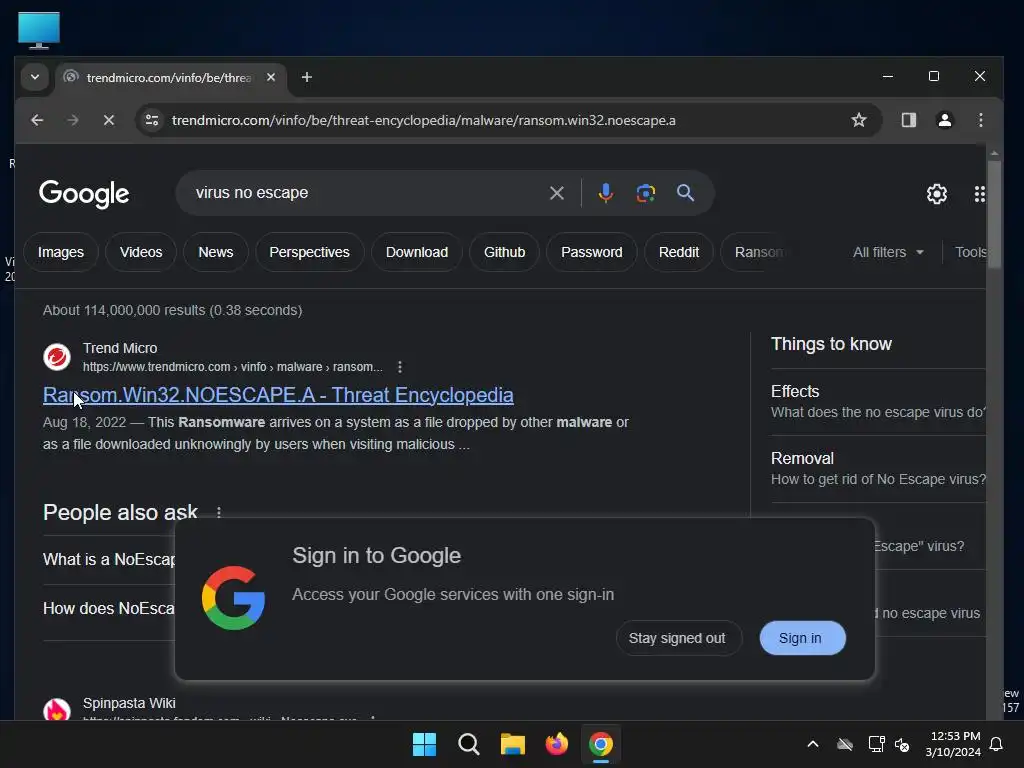Click the page vertical scrollbar
The image size is (1024, 768).
tap(994, 216)
